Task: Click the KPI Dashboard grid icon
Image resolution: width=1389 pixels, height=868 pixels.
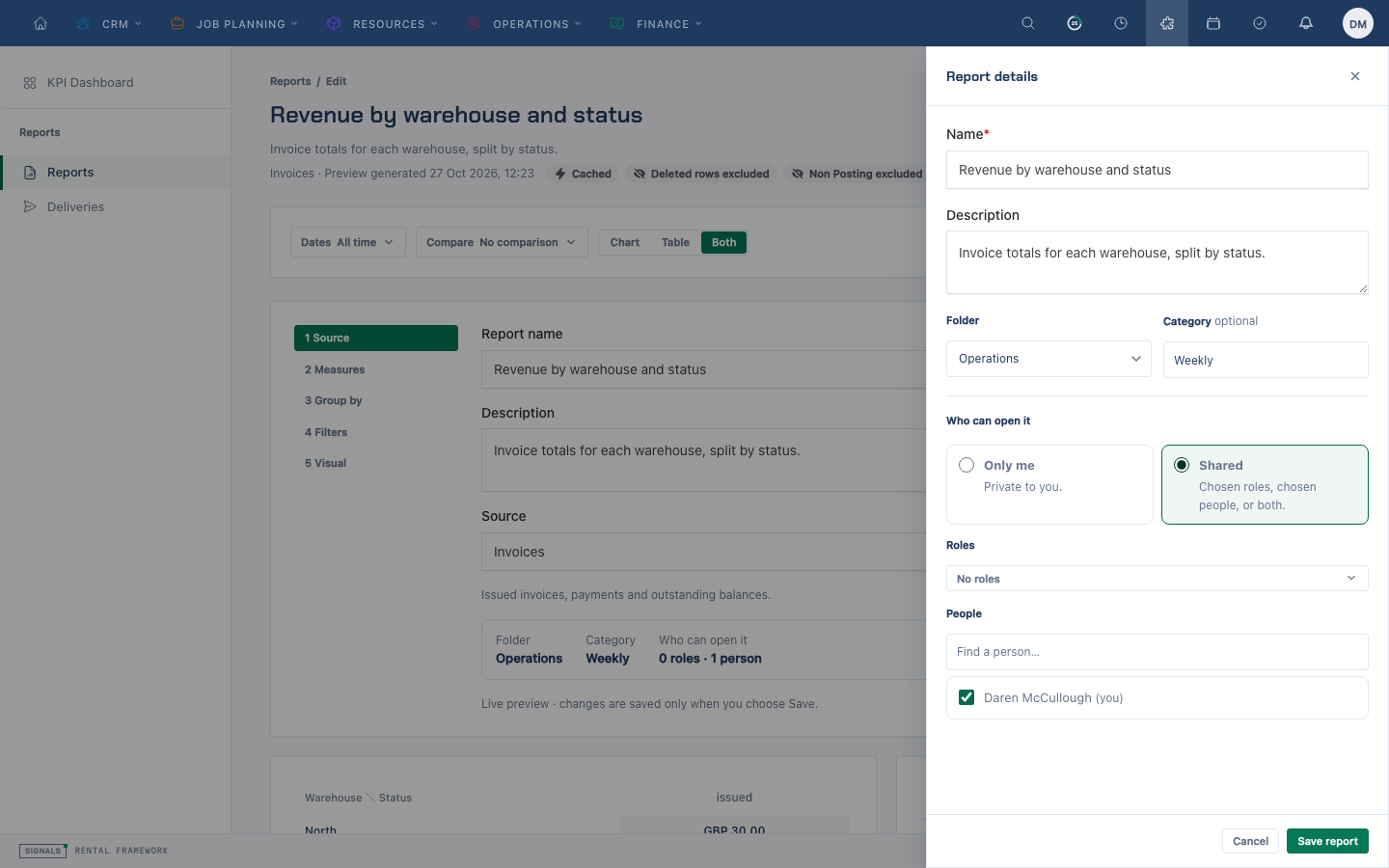Action: (x=30, y=83)
